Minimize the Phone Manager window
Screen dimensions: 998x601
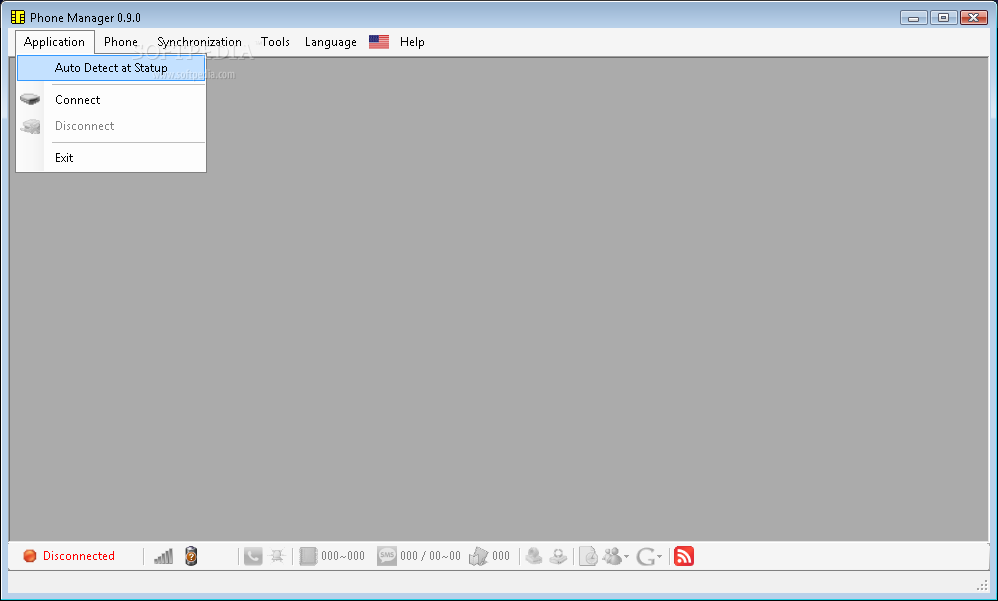[x=913, y=18]
